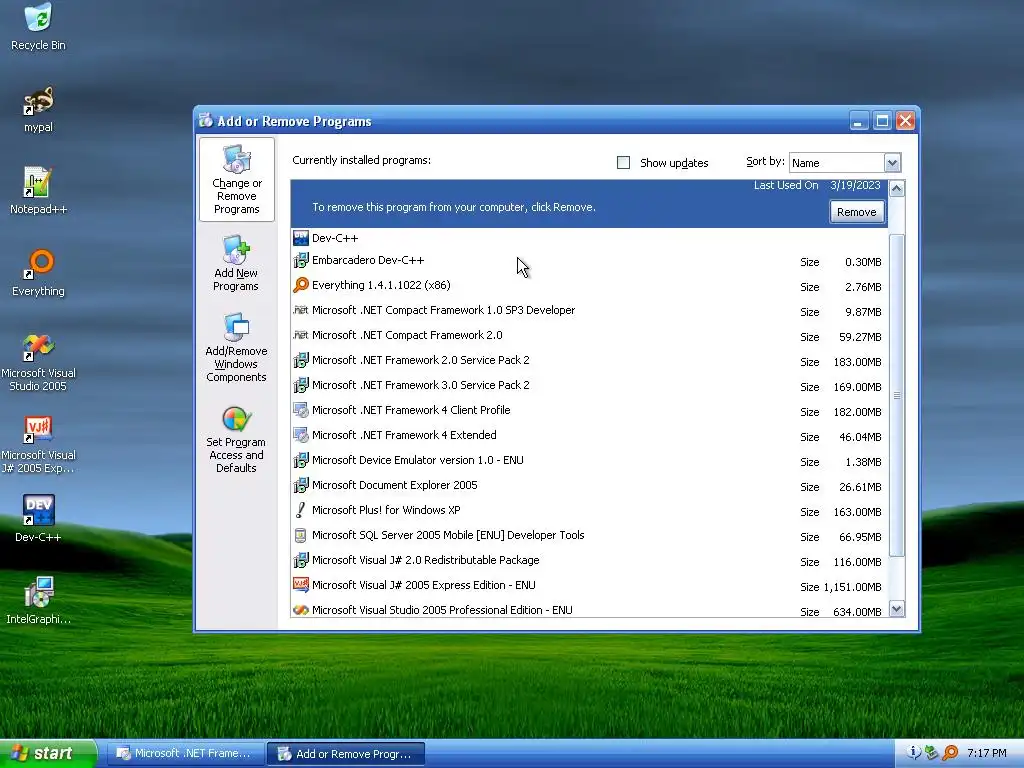This screenshot has height=768, width=1024.
Task: Click the Embarcadero Dev-C++ entry icon
Action: pos(300,261)
